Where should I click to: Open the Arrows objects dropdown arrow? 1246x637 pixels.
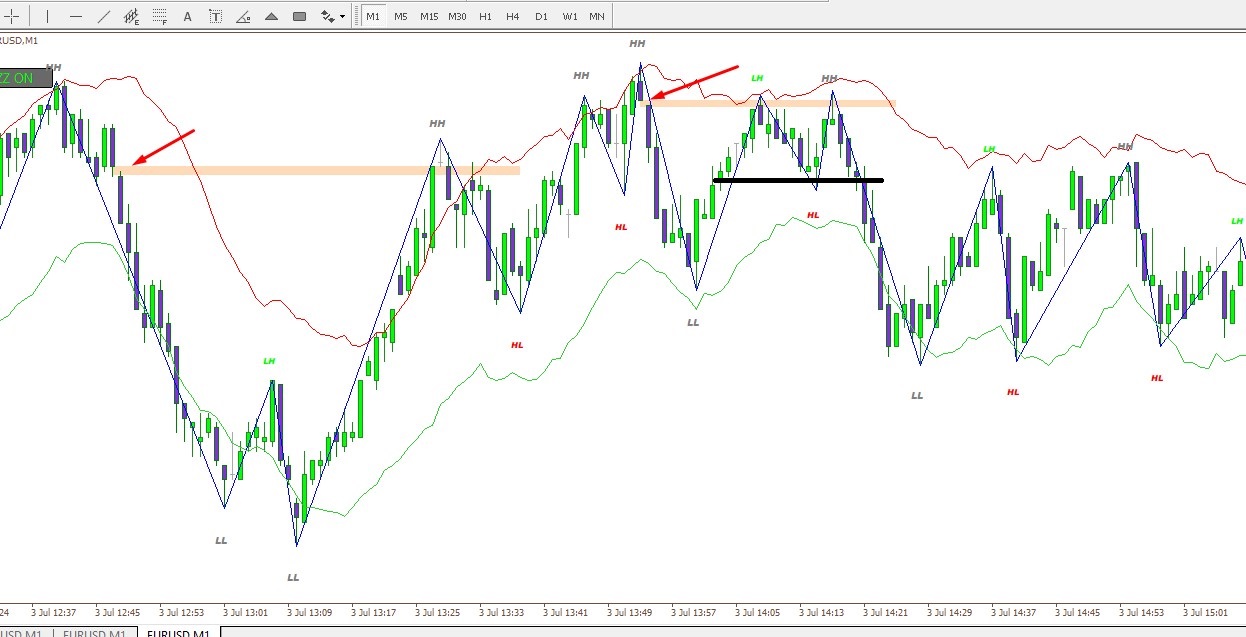(342, 16)
